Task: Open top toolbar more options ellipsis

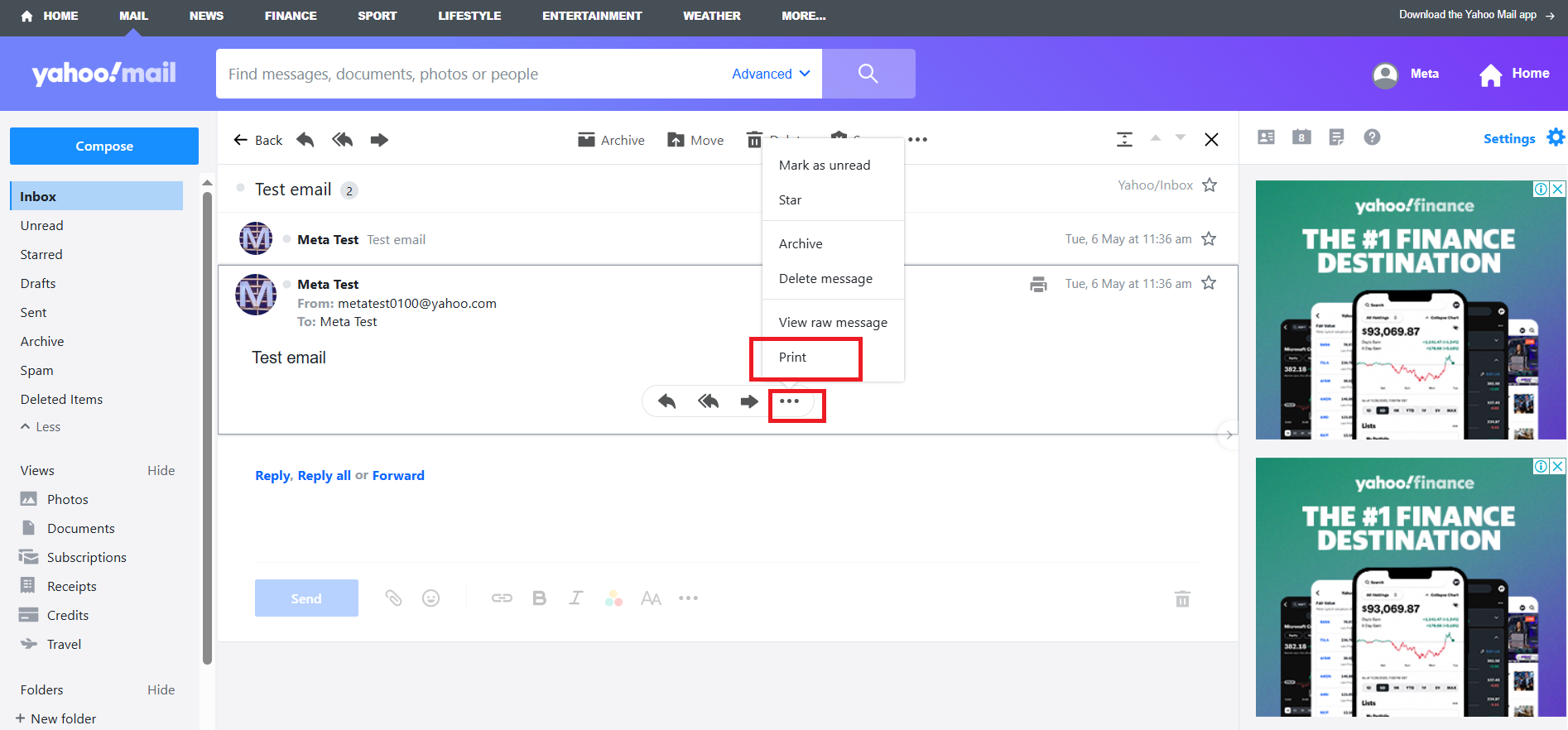Action: click(x=917, y=139)
